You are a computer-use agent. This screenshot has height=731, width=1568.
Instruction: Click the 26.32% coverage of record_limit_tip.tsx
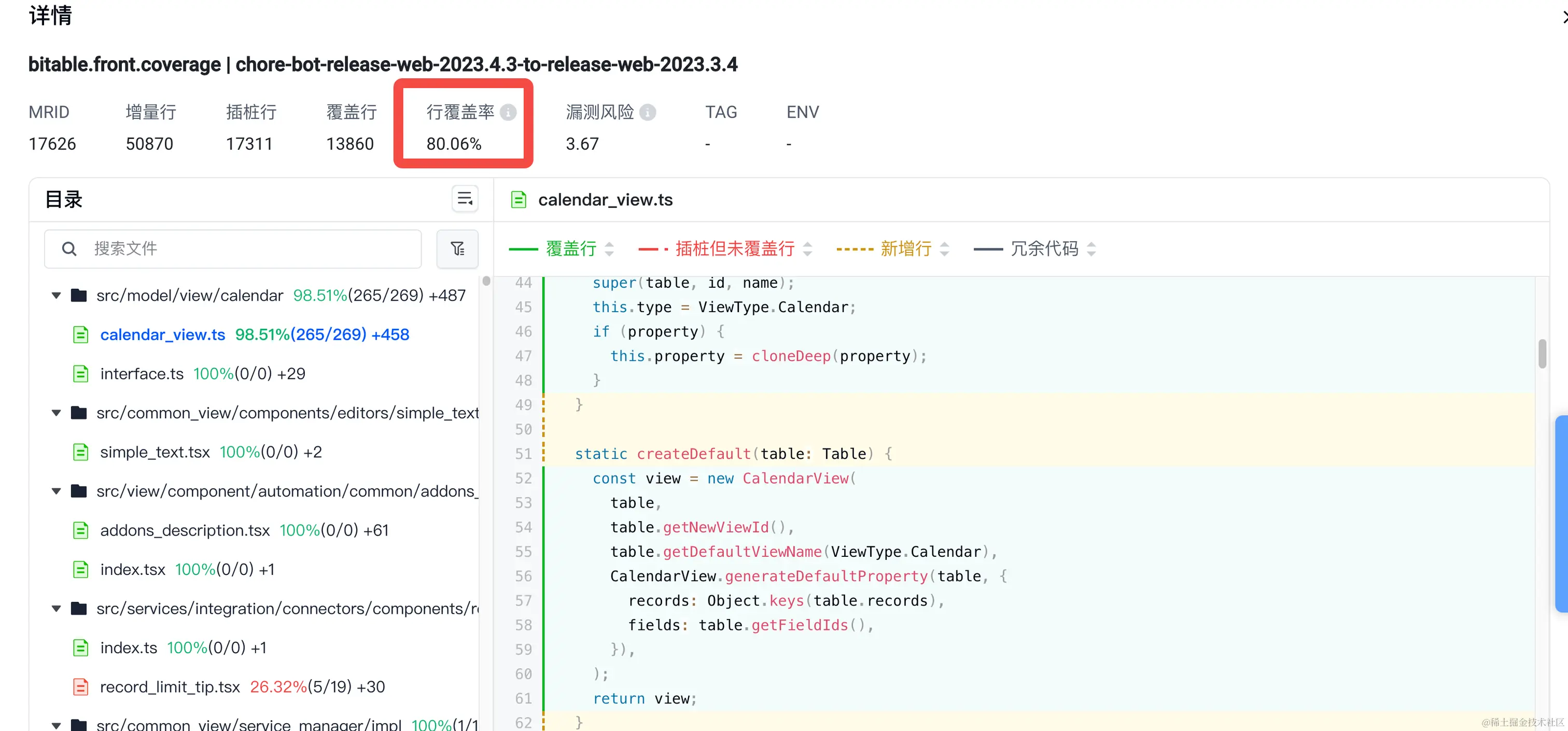pos(278,687)
